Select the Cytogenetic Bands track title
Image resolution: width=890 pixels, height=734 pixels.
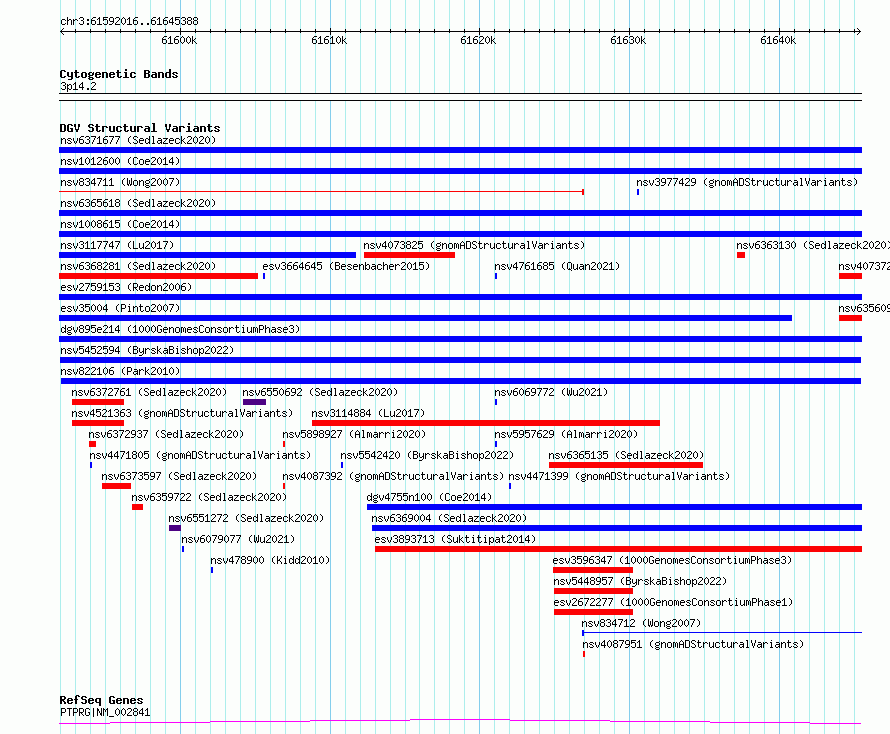point(119,74)
